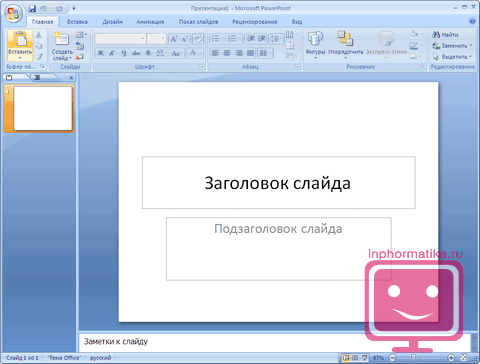Cut selection with the scissors icon

click(x=39, y=35)
